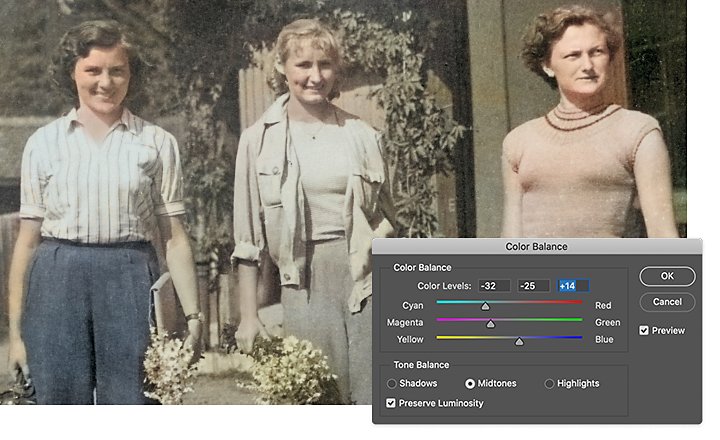Toggle the Preview checkbox
Image resolution: width=720 pixels, height=440 pixels.
(644, 330)
